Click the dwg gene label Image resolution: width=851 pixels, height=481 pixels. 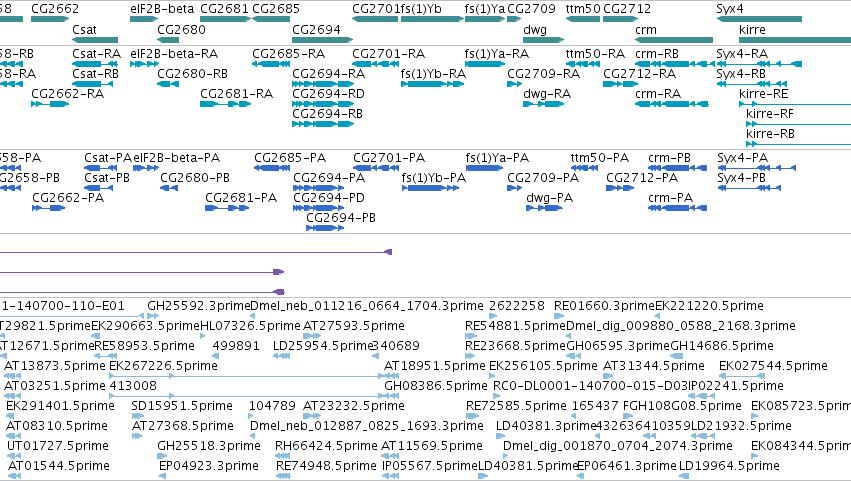tap(535, 29)
